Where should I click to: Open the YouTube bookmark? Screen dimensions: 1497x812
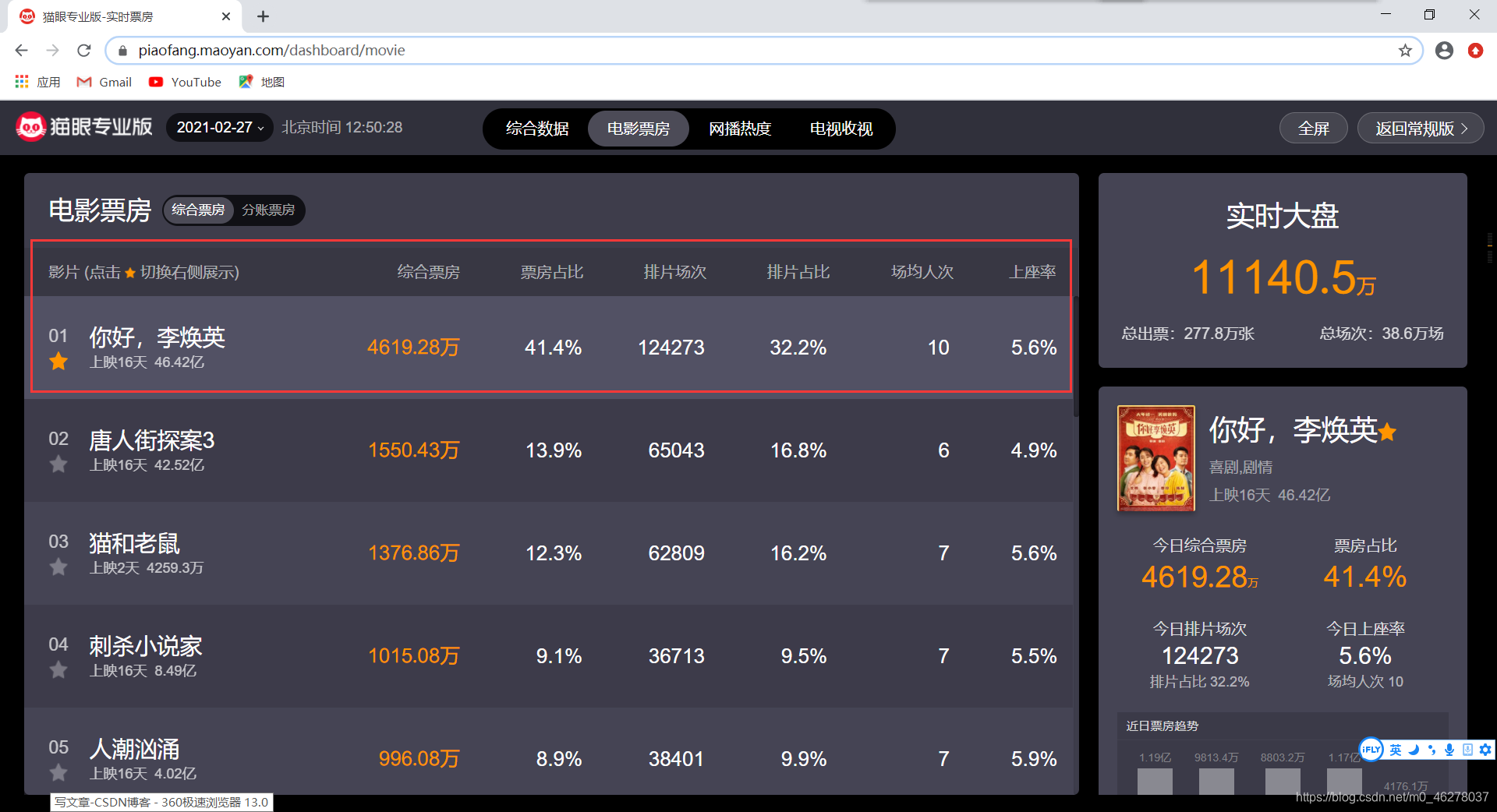185,82
